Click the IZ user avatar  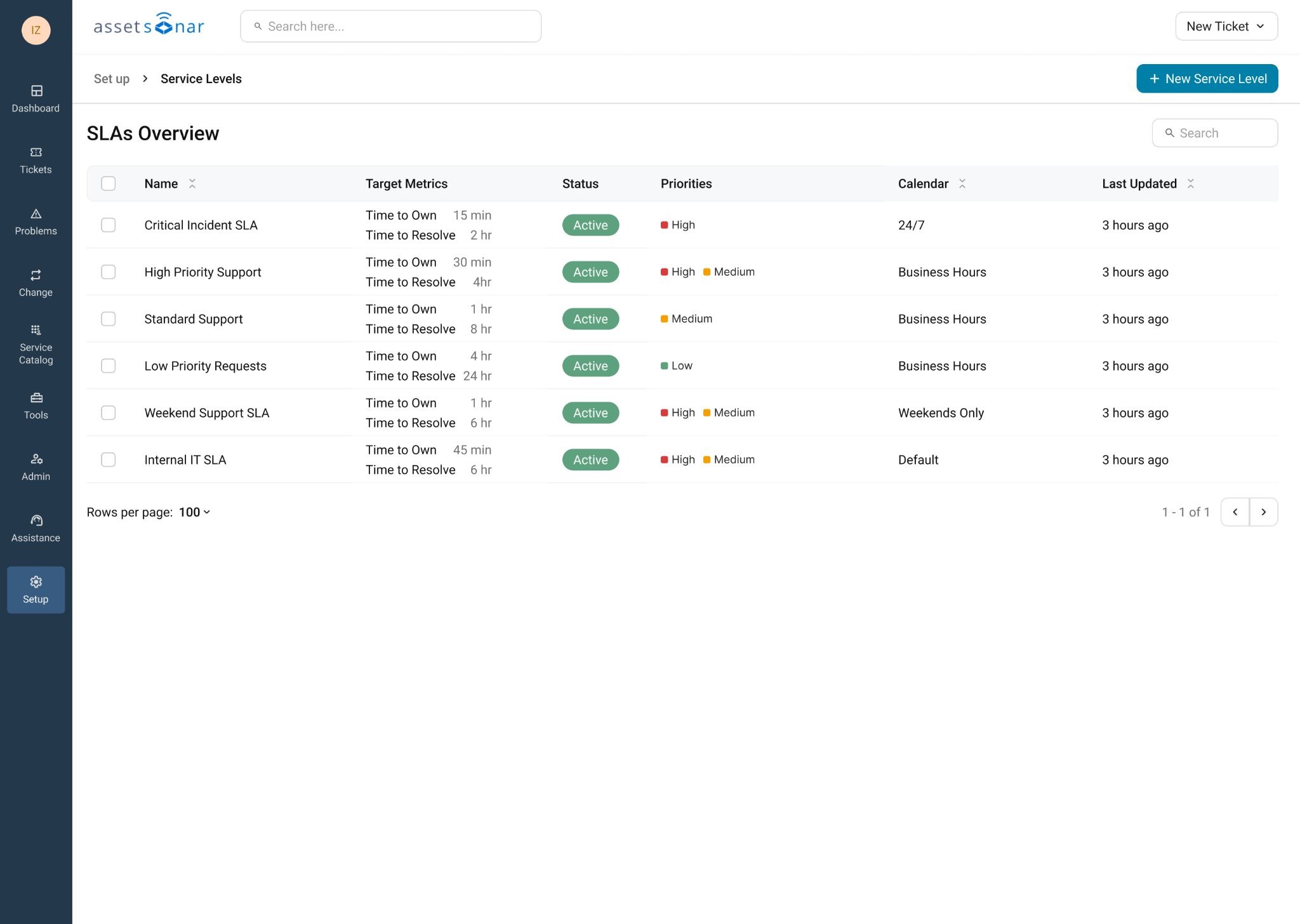[36, 30]
